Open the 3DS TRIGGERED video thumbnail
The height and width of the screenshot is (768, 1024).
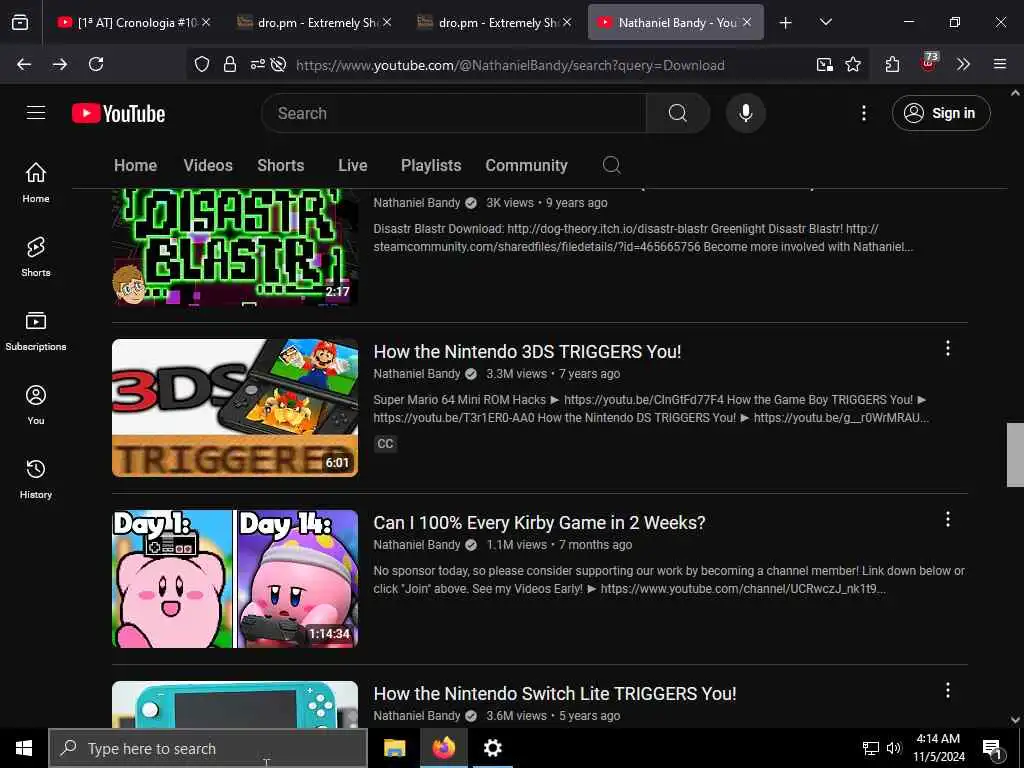[x=235, y=408]
